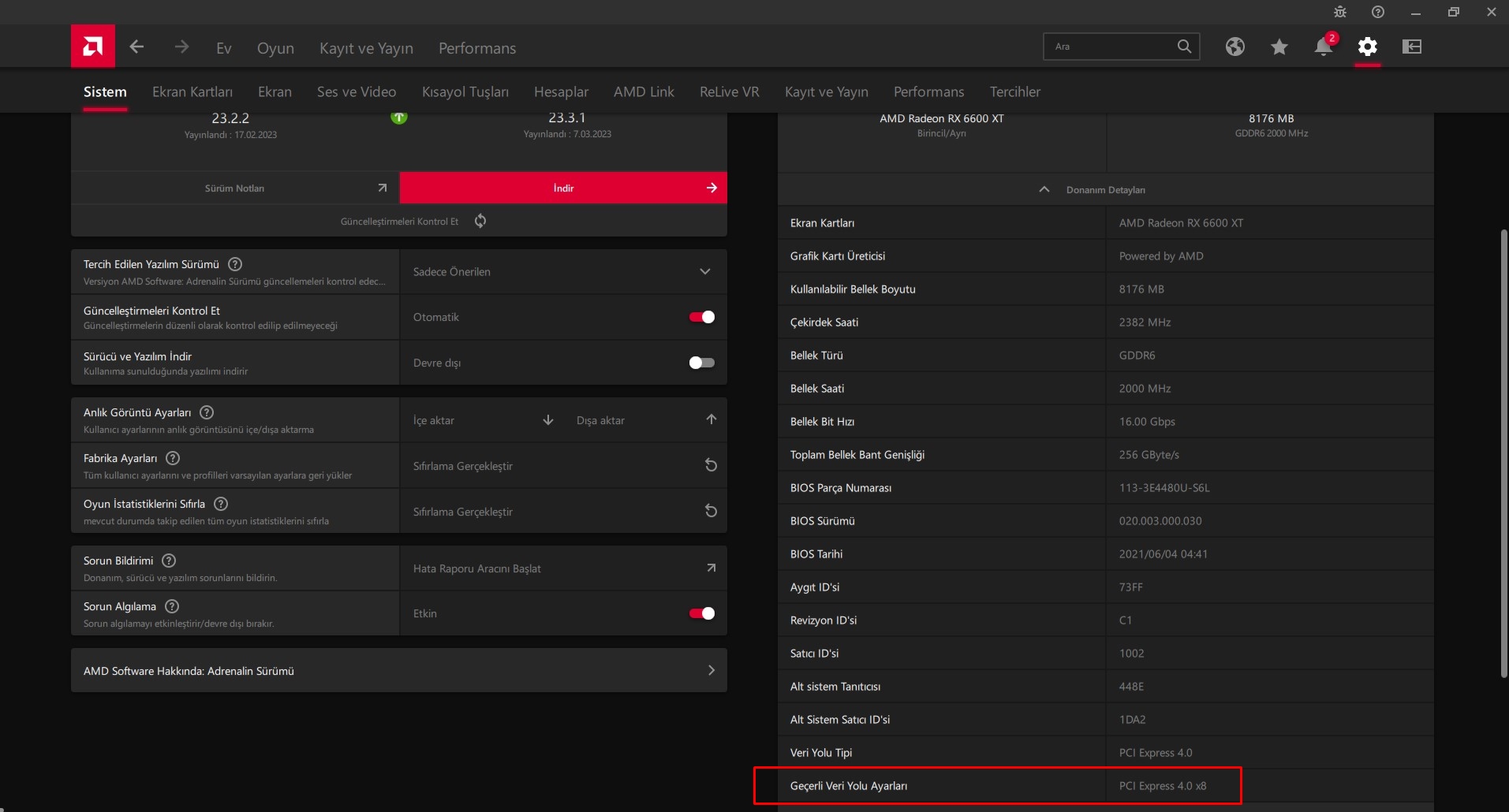1509x812 pixels.
Task: Enable the Sürücü ve Yazılım İndir toggle
Action: (700, 362)
